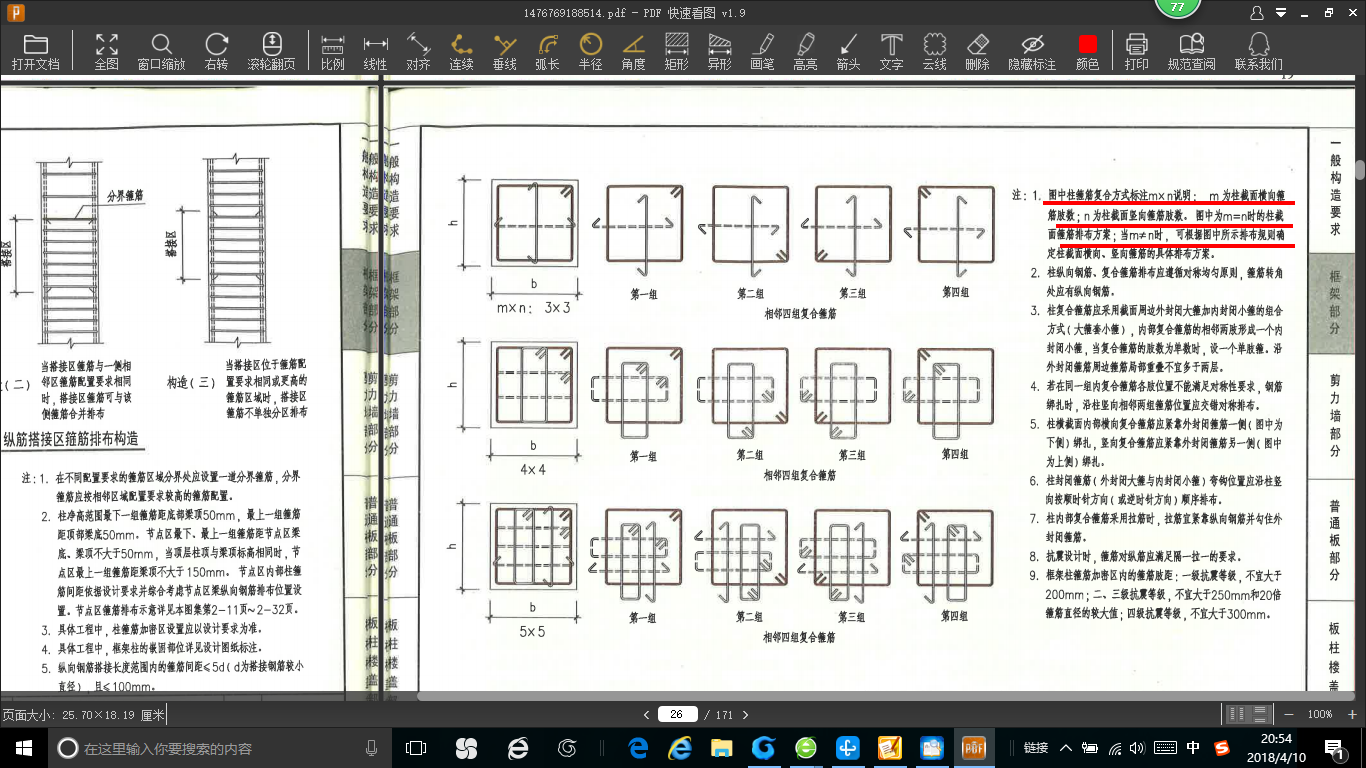Click the Windows search box
Image resolution: width=1366 pixels, height=768 pixels.
pos(218,747)
